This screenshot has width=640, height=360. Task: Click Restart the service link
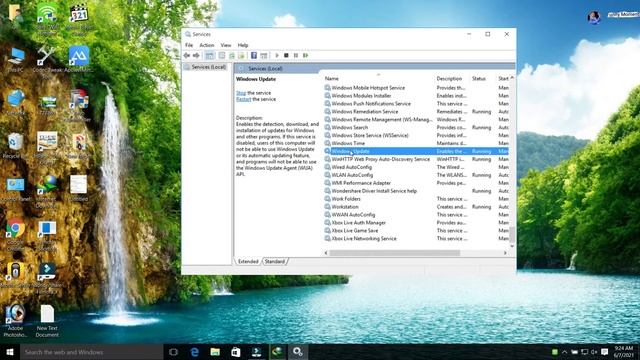pyautogui.click(x=243, y=99)
